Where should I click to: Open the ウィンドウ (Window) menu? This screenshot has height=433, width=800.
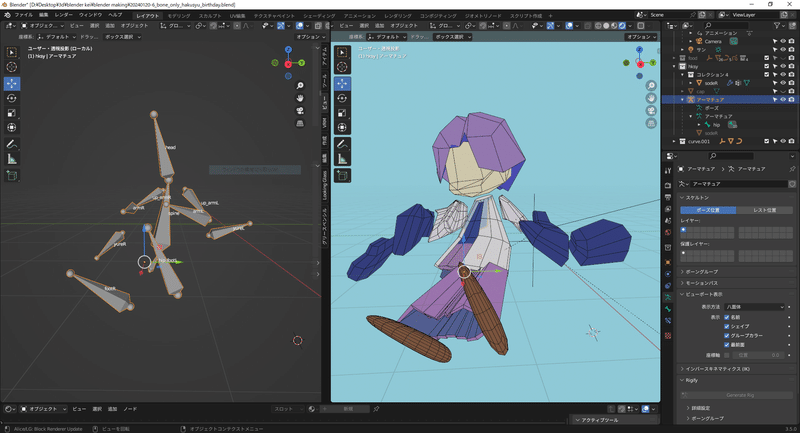pos(90,15)
